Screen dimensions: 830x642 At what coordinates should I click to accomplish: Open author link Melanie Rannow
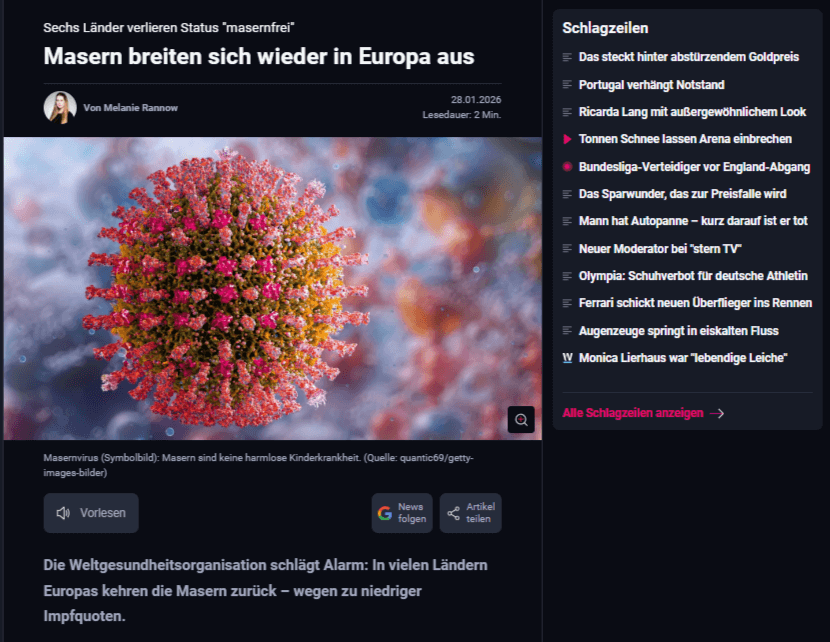(130, 107)
